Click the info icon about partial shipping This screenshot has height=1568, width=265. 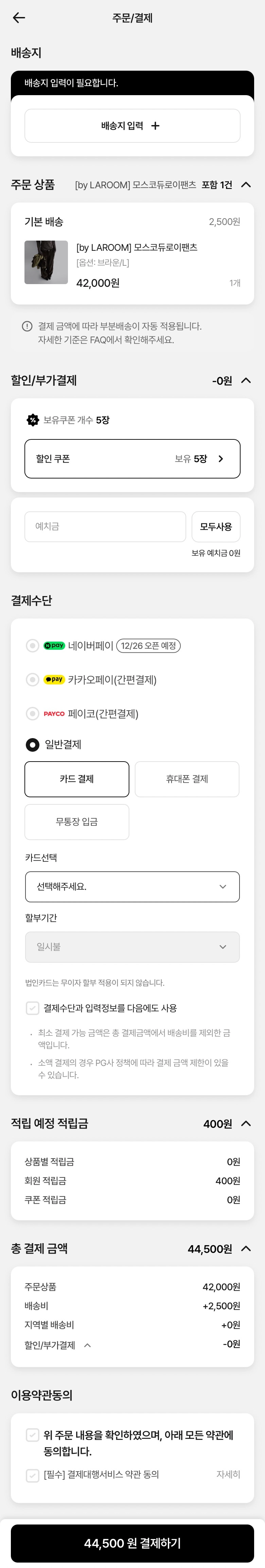click(x=27, y=326)
